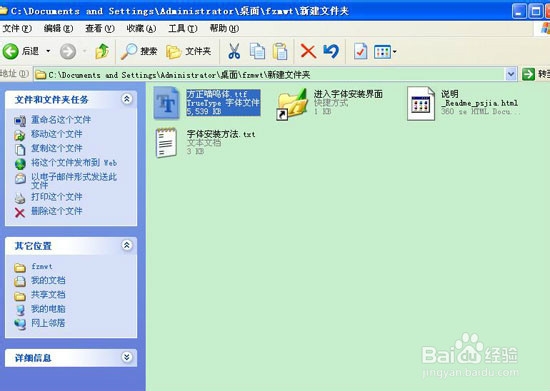Click 复制这个文件 link
Viewport: 550px width, 391px height.
click(x=57, y=148)
